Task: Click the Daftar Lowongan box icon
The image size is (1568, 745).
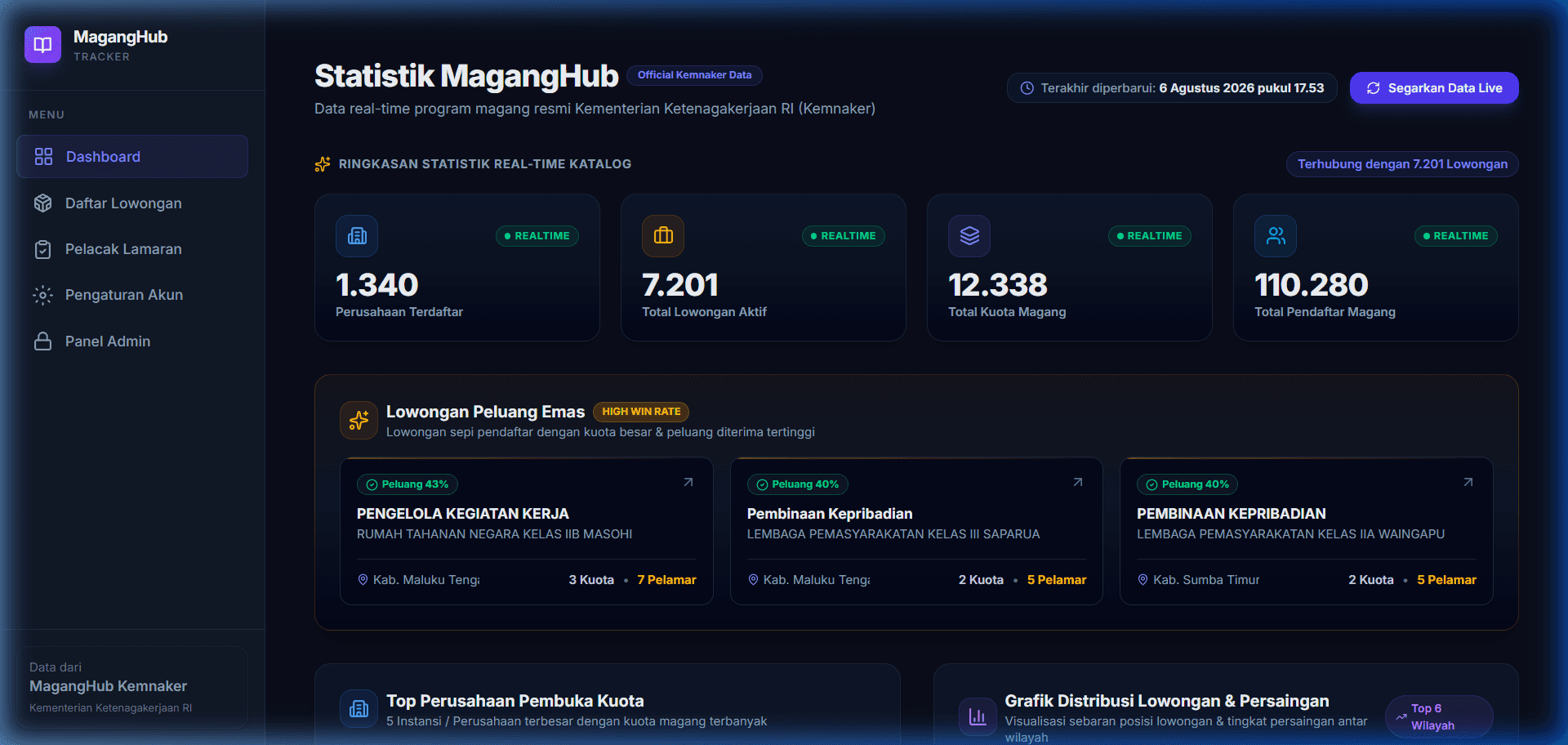Action: pyautogui.click(x=43, y=203)
